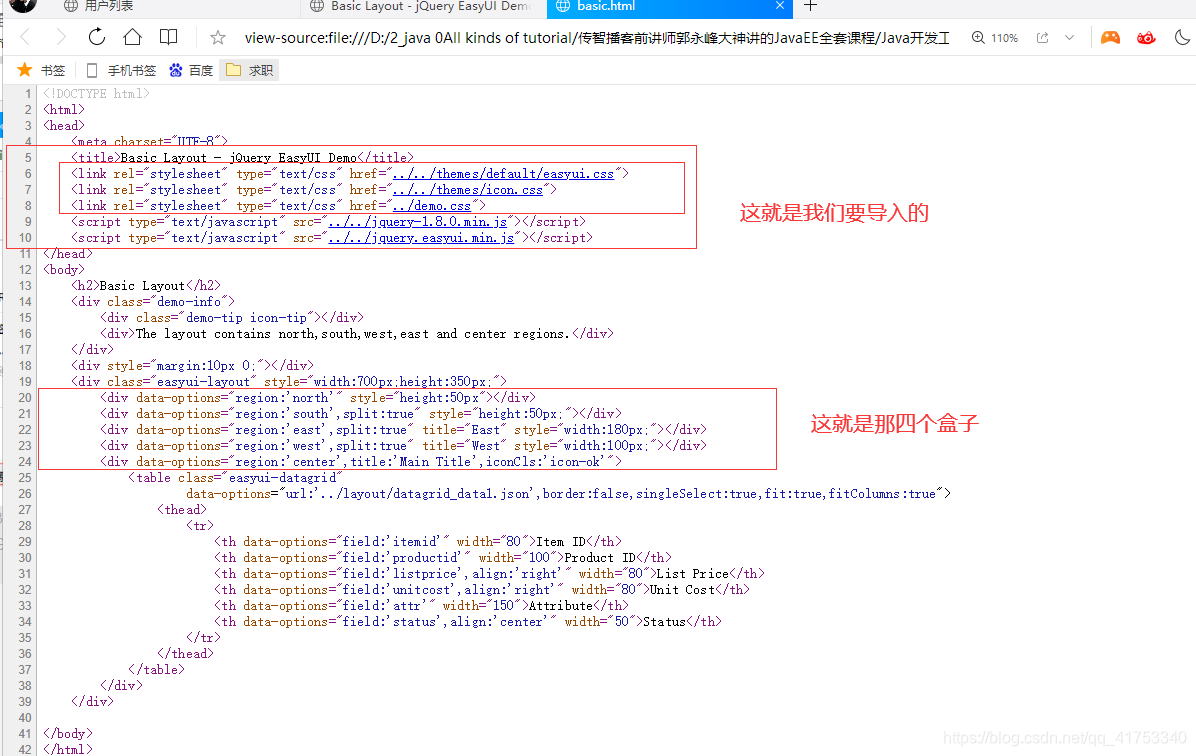This screenshot has height=756, width=1196.
Task: Click the region:'center' Main Title line
Action: click(x=361, y=462)
